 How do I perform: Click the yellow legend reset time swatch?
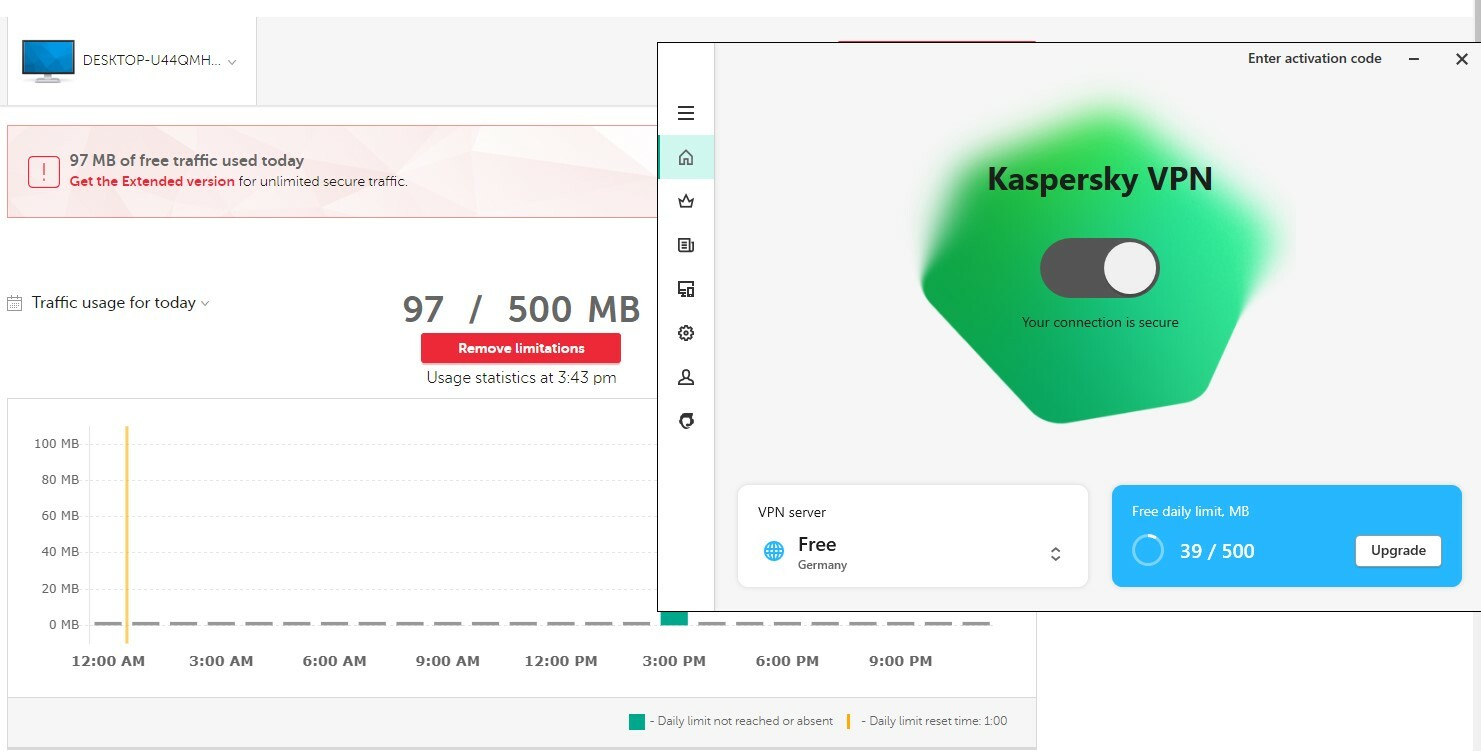click(x=848, y=722)
